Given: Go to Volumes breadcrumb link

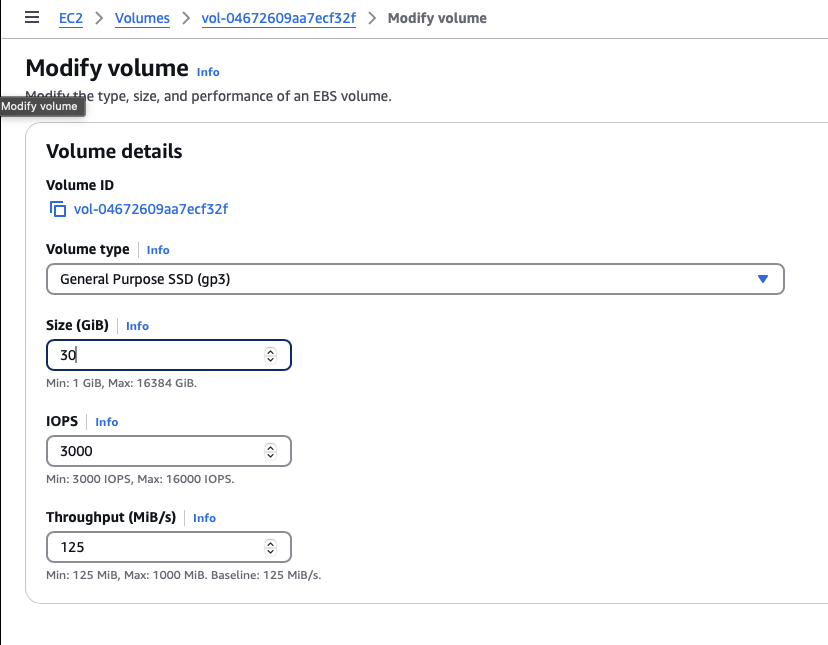Looking at the screenshot, I should 142,18.
